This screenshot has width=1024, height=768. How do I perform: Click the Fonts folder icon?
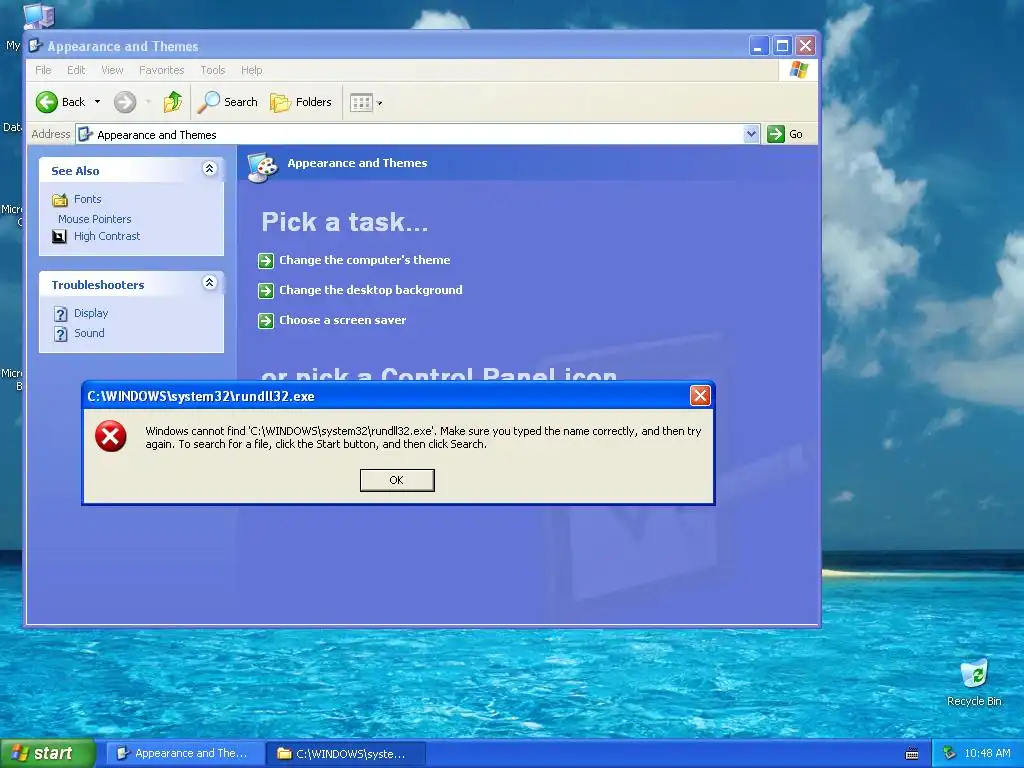[x=59, y=200]
